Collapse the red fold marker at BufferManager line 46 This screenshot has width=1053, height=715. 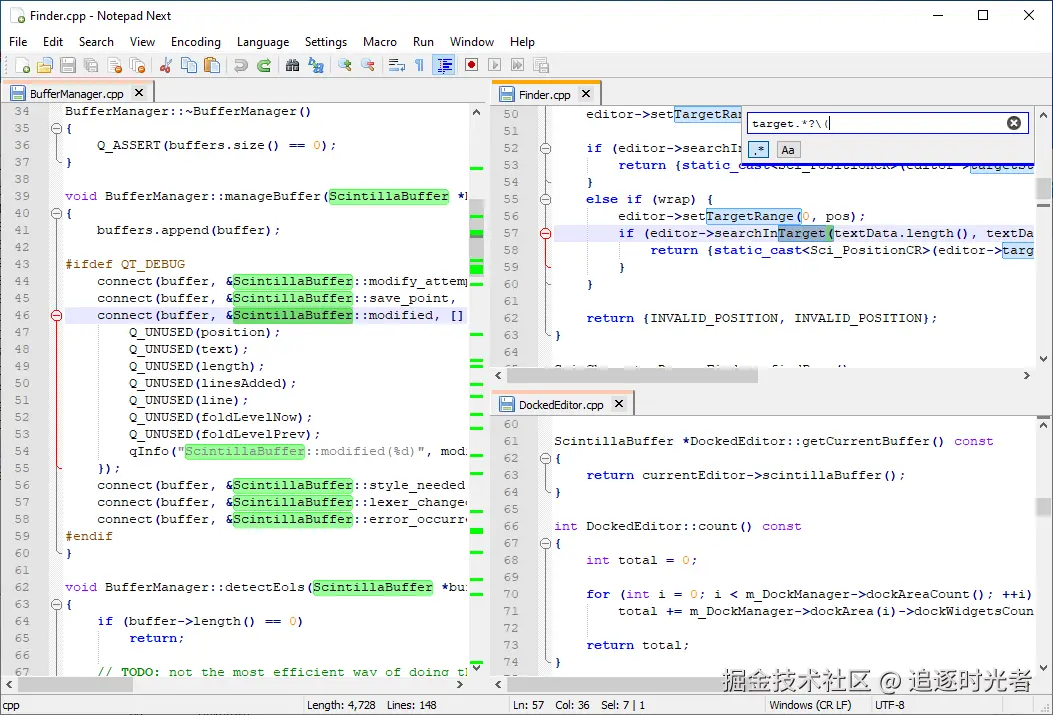[56, 315]
